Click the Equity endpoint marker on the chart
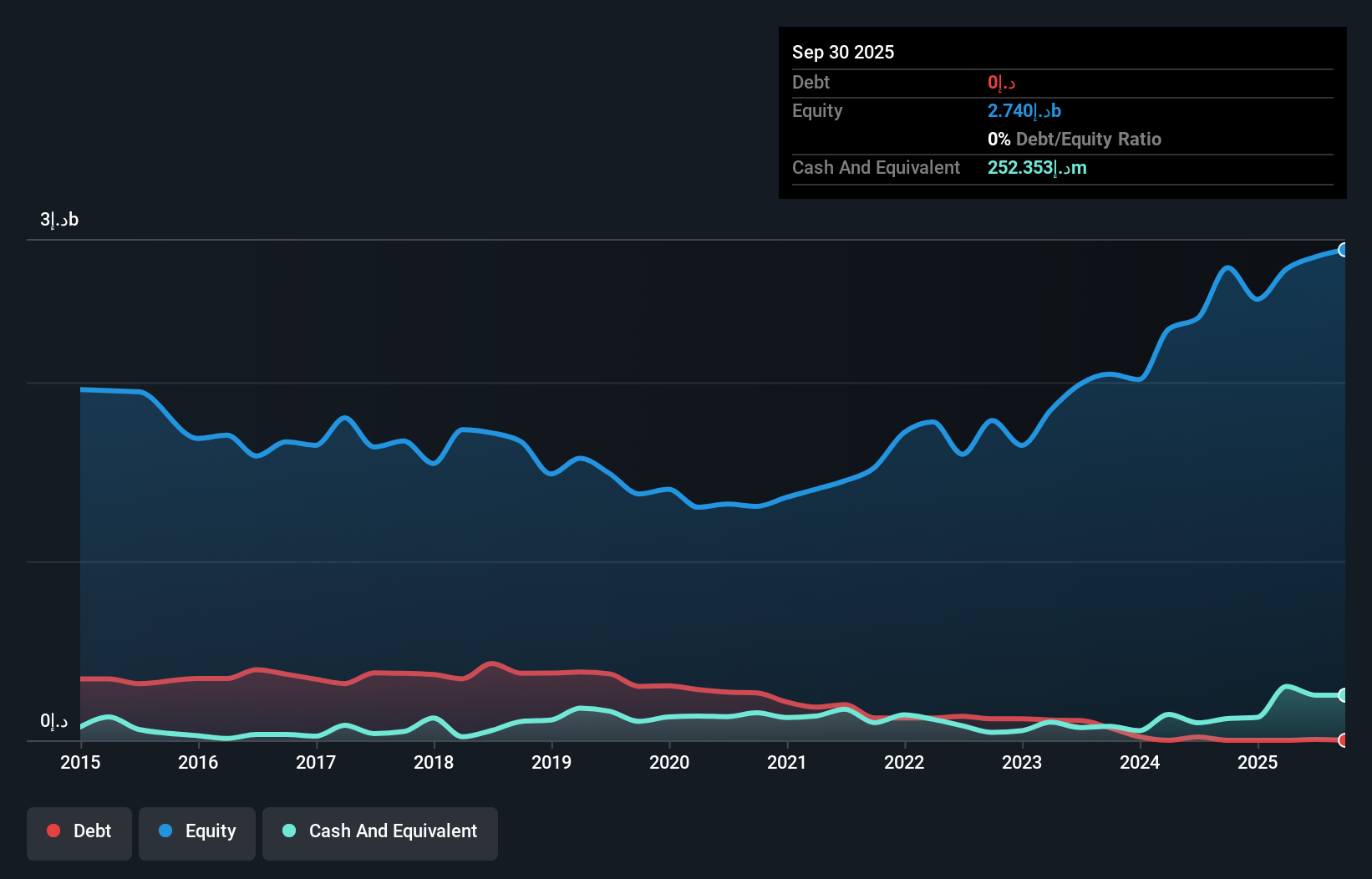 tap(1343, 250)
